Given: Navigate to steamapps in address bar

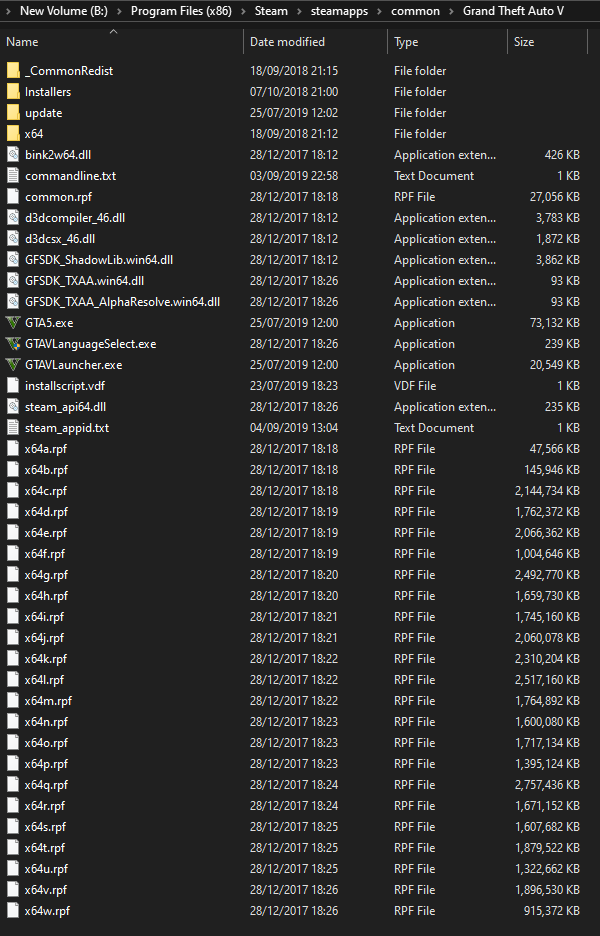Looking at the screenshot, I should point(339,11).
